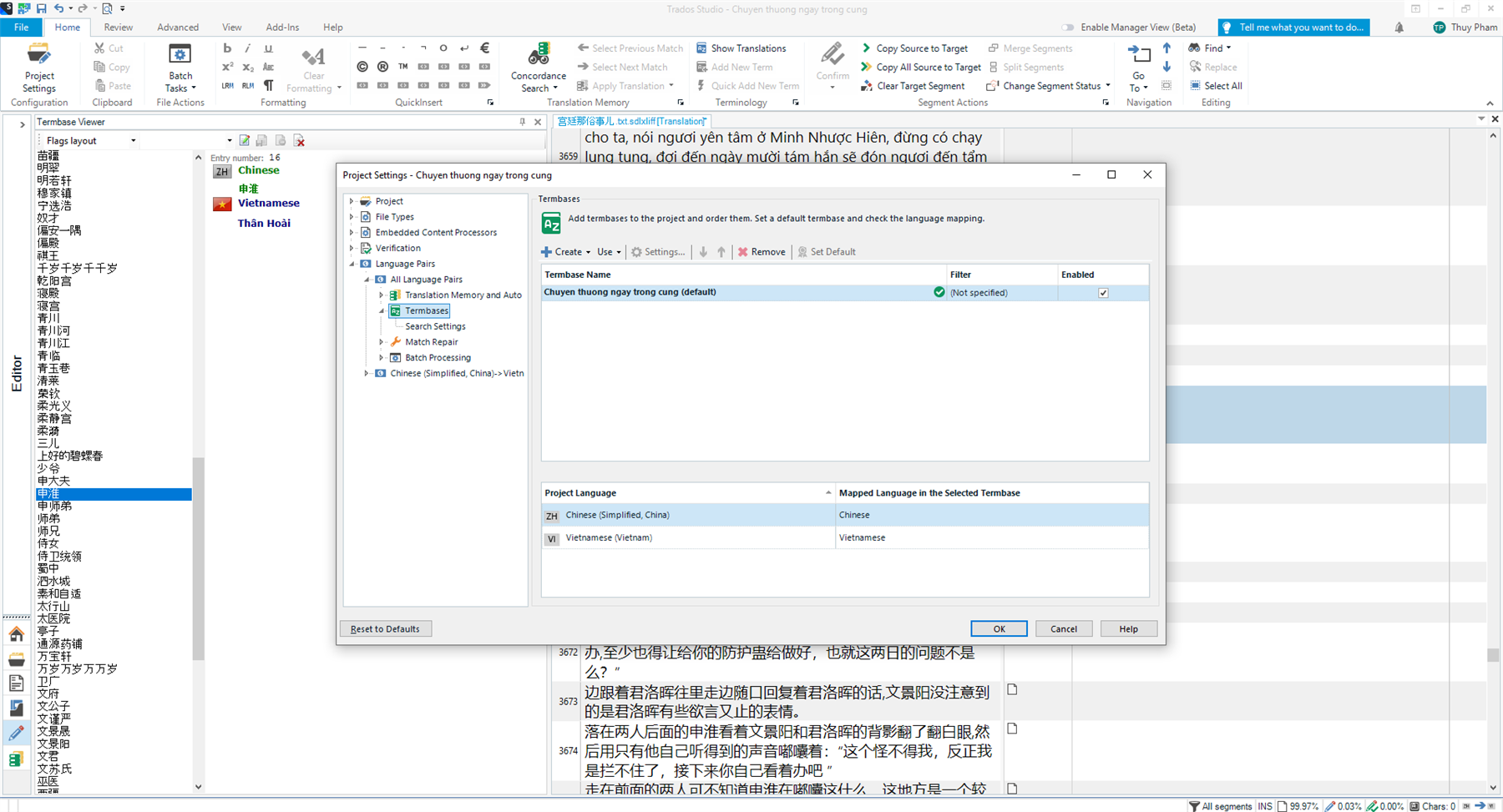Expand the Match Repair tree node
Screen dimensions: 1503x812
pos(382,342)
